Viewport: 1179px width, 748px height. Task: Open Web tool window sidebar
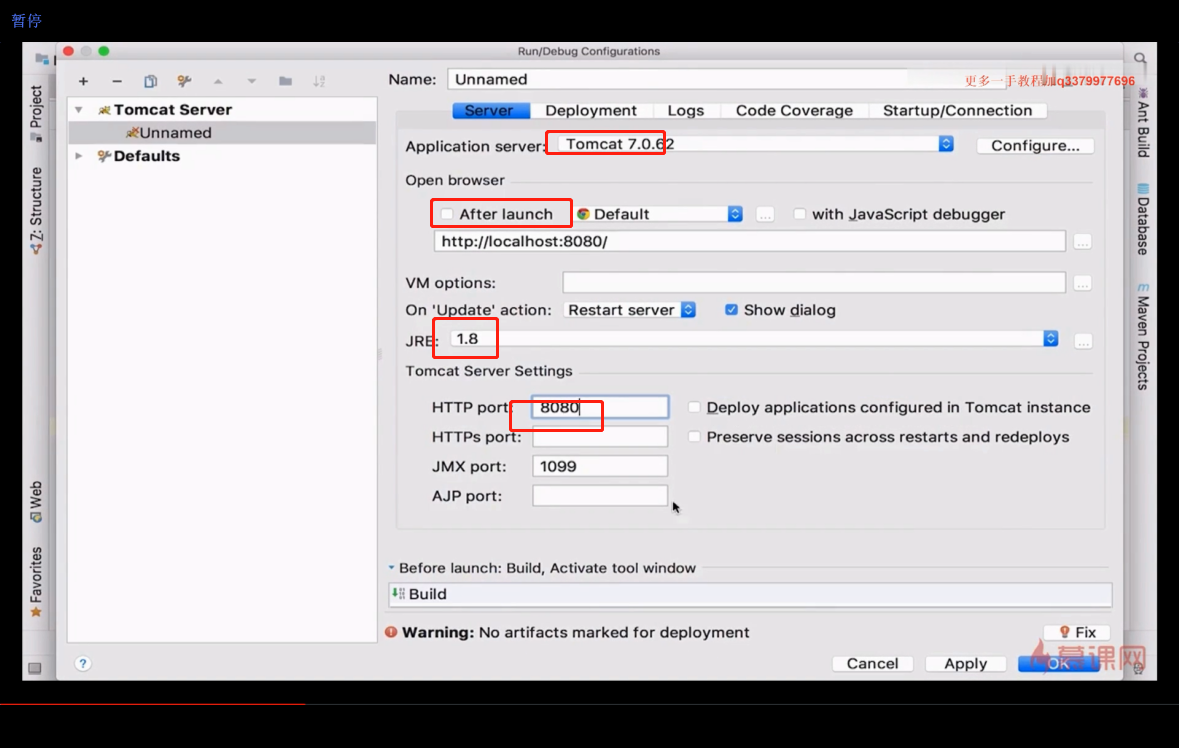point(36,501)
